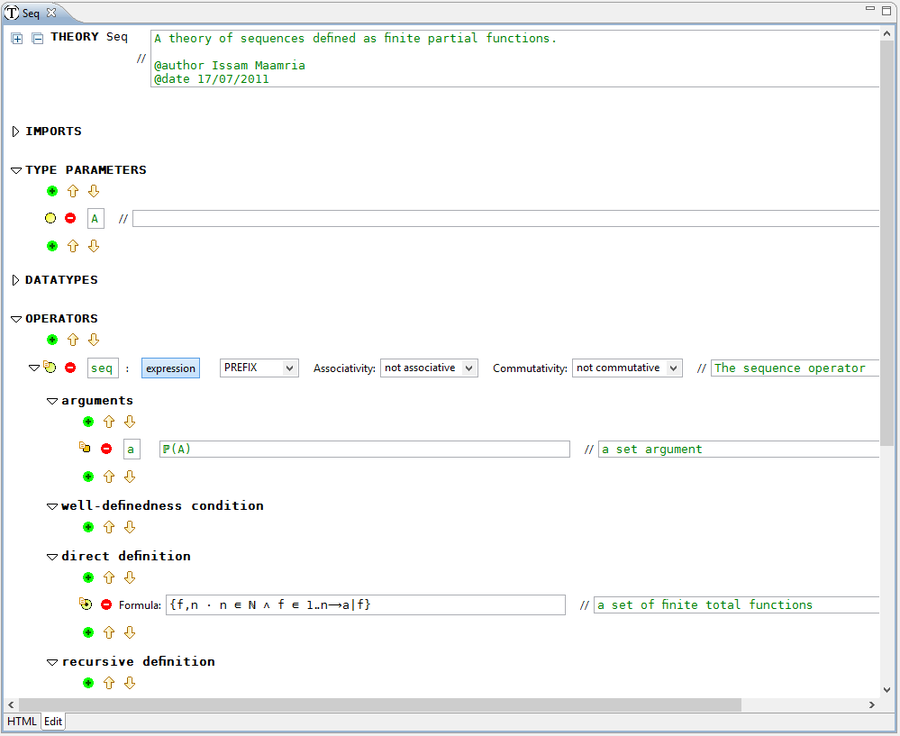Click the down arrow above the A type parameter
Viewport: 900px width, 736px height.
[94, 191]
